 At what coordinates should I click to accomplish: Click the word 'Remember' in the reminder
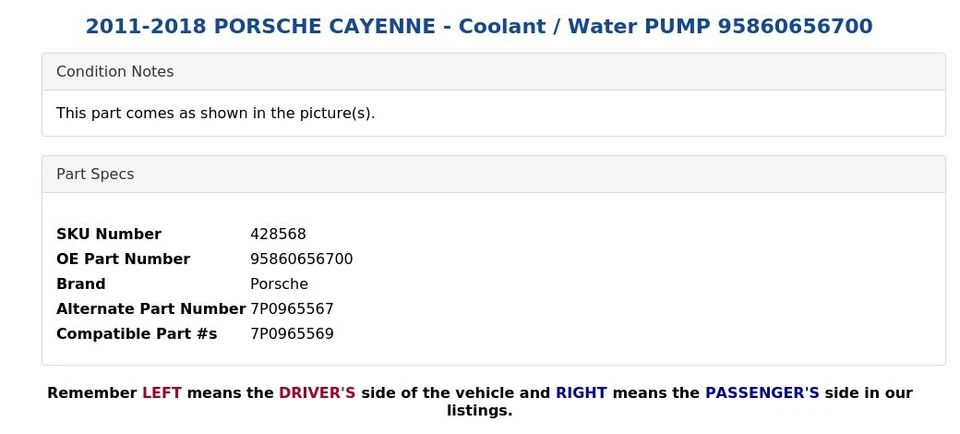92,393
